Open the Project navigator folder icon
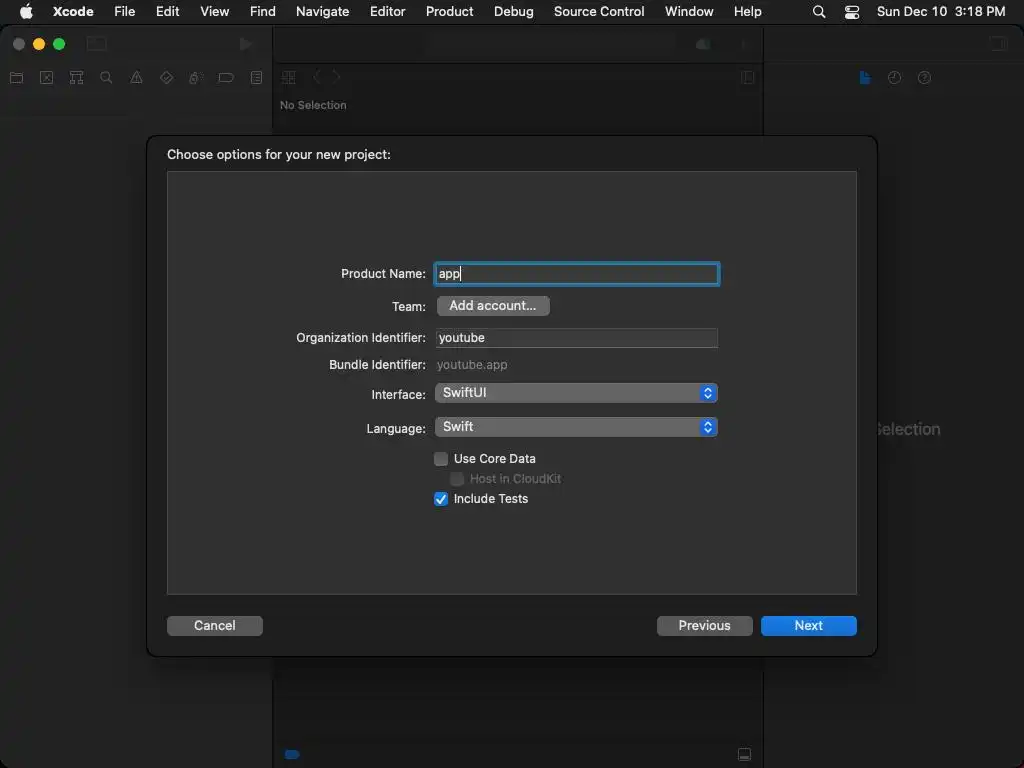The image size is (1024, 768). [x=16, y=78]
